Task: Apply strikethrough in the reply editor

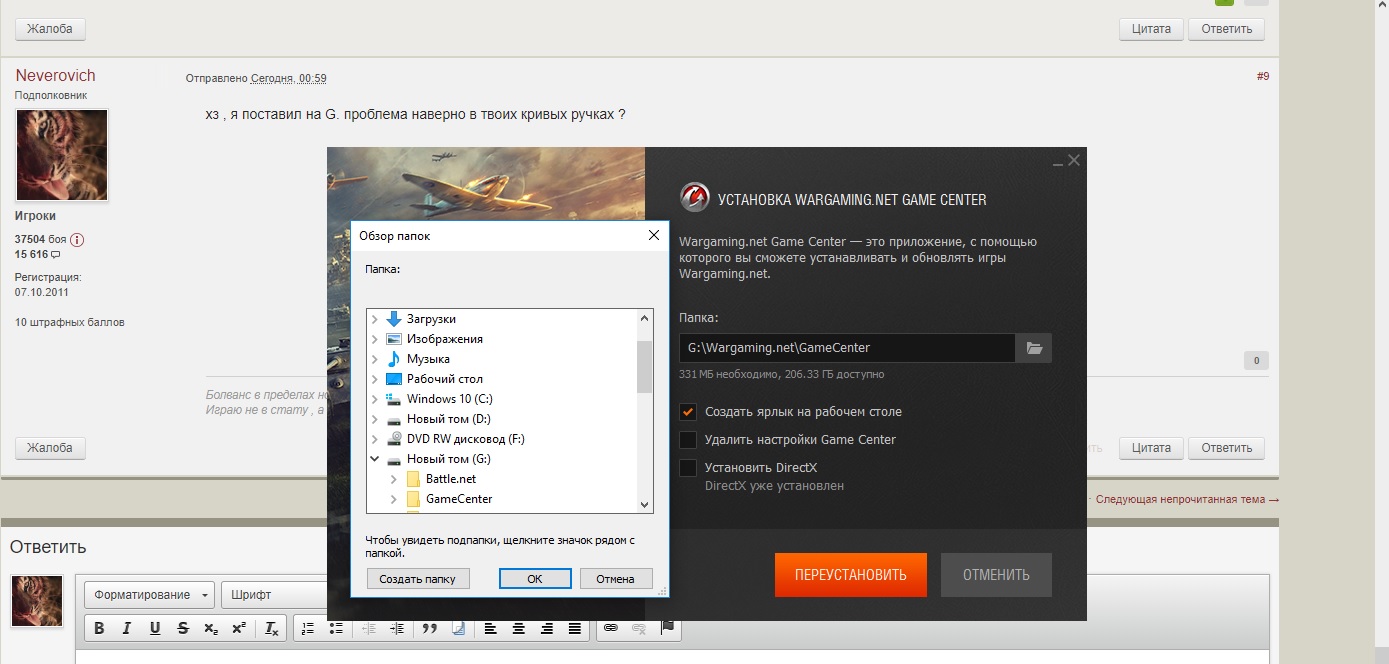Action: (x=183, y=628)
